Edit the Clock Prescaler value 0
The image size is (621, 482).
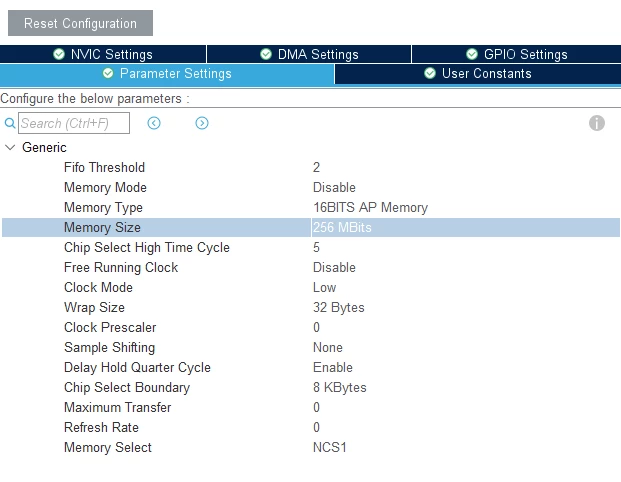316,328
